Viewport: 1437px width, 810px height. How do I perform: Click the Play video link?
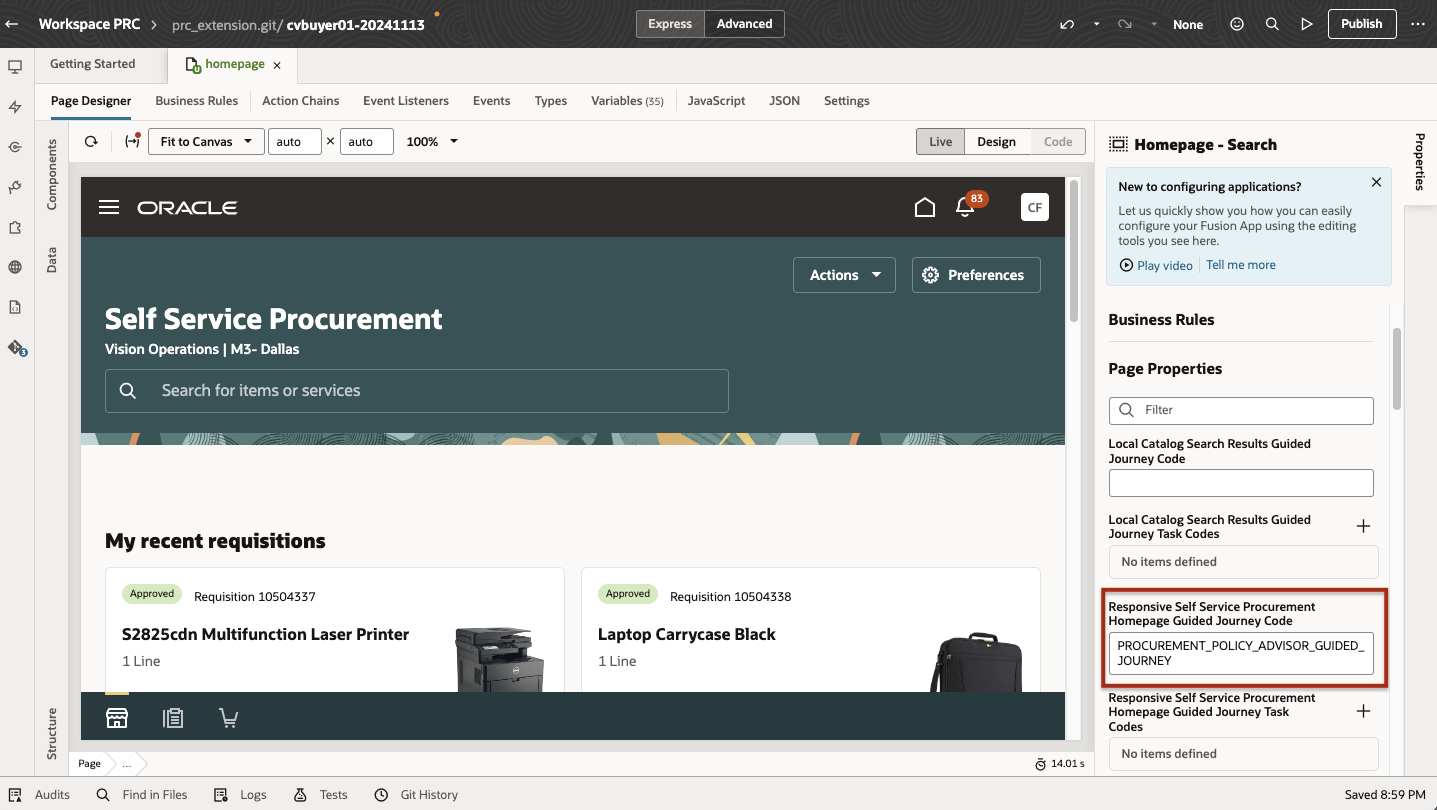pyautogui.click(x=1156, y=266)
